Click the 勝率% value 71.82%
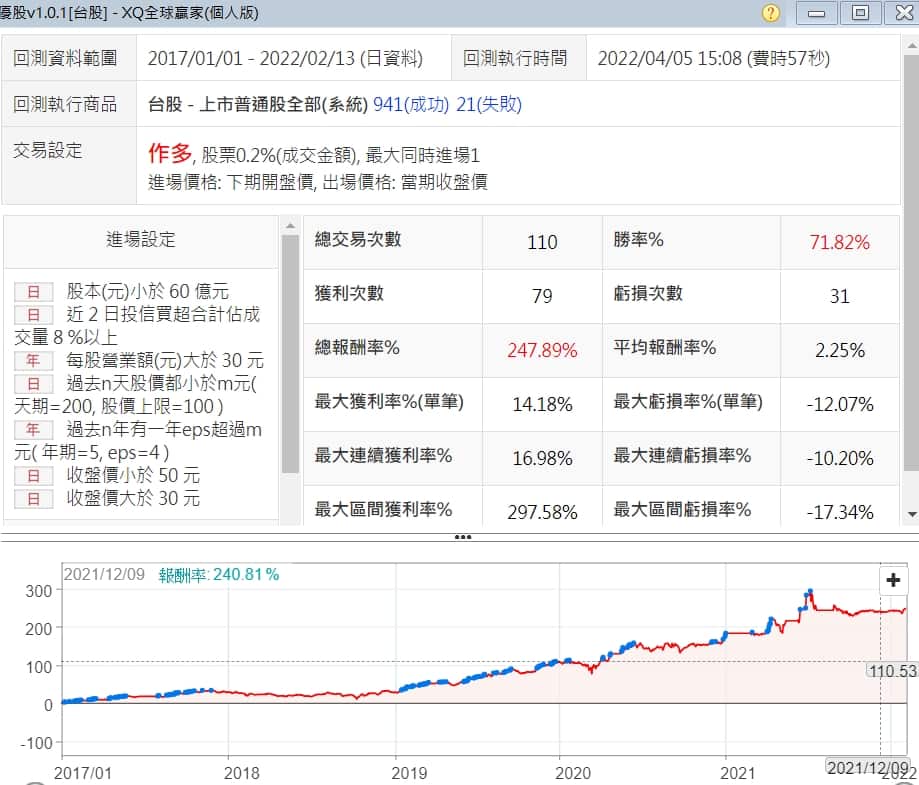Image resolution: width=919 pixels, height=785 pixels. 839,242
